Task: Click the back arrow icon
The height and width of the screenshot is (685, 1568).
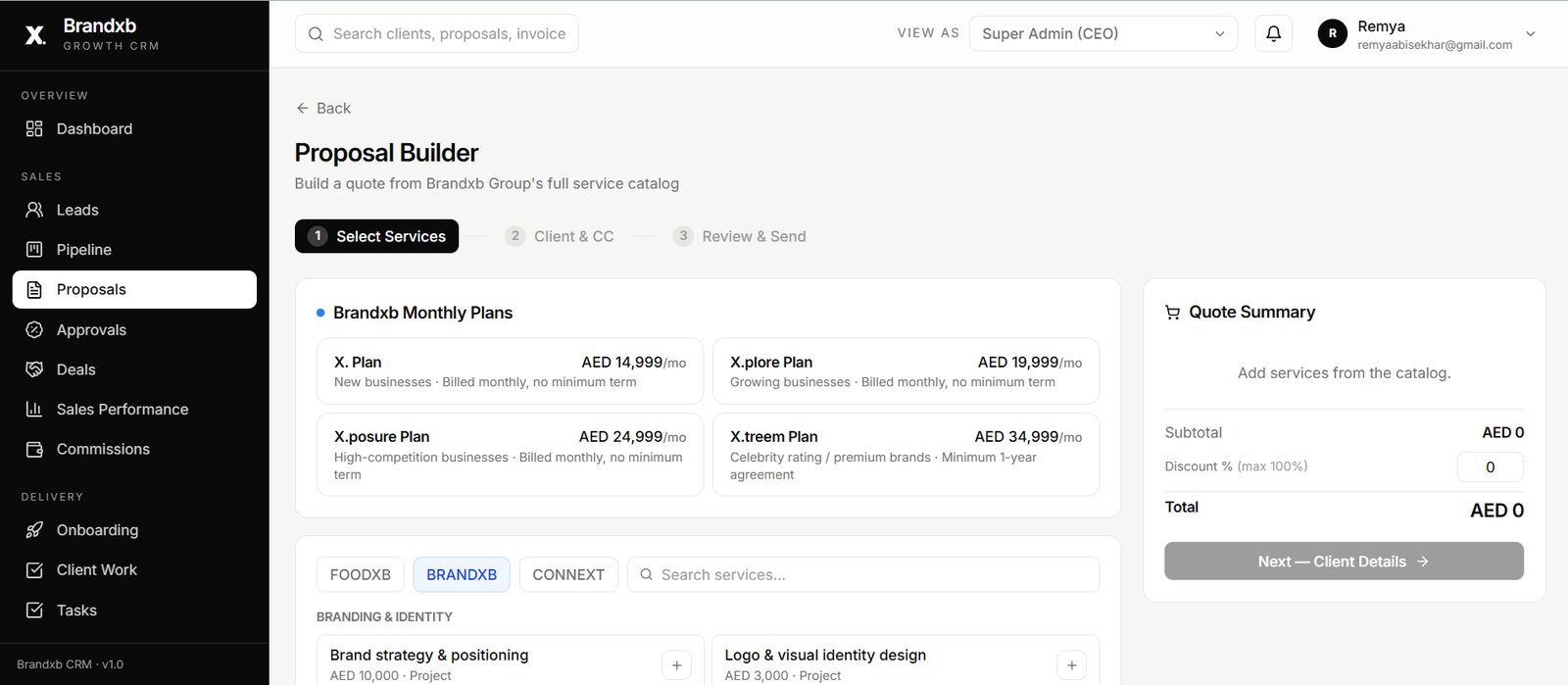Action: pos(303,108)
